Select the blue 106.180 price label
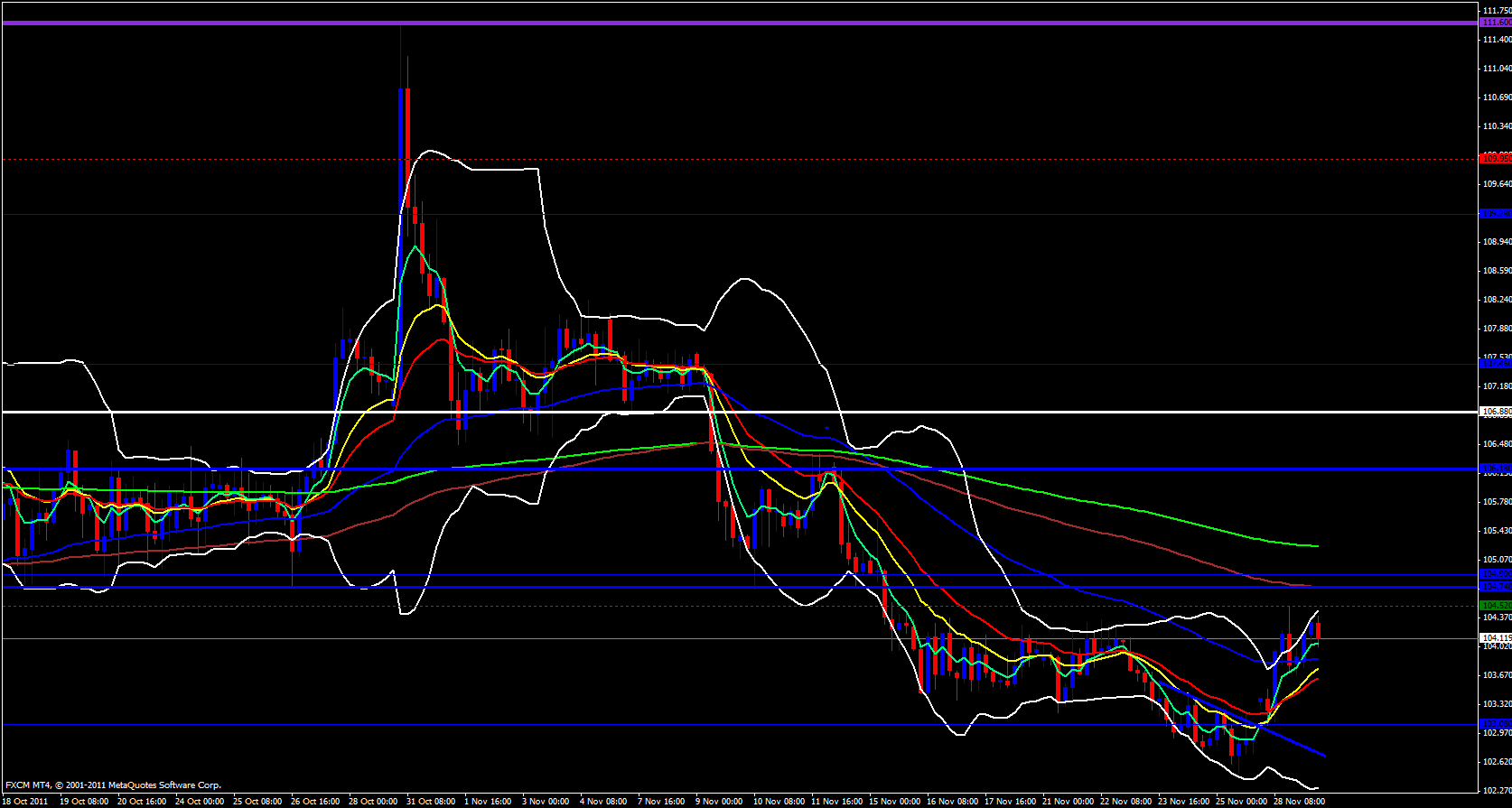Image resolution: width=1512 pixels, height=808 pixels. click(1496, 469)
